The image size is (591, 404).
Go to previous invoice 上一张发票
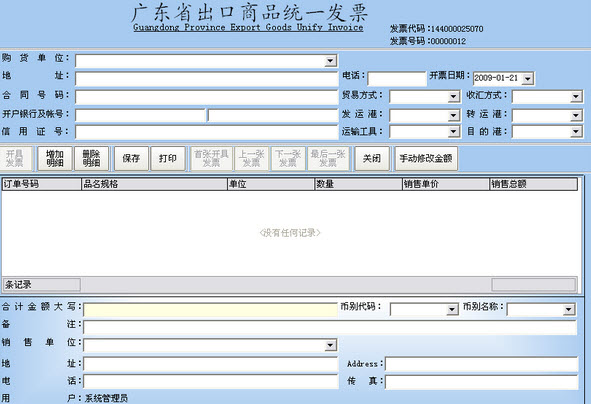[x=251, y=159]
